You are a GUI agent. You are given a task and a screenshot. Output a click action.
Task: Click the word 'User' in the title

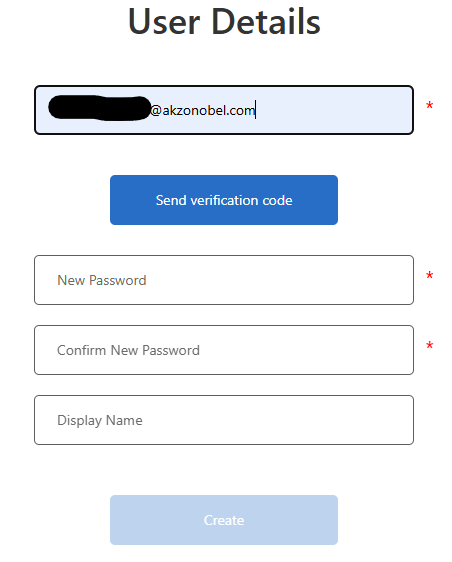(163, 22)
